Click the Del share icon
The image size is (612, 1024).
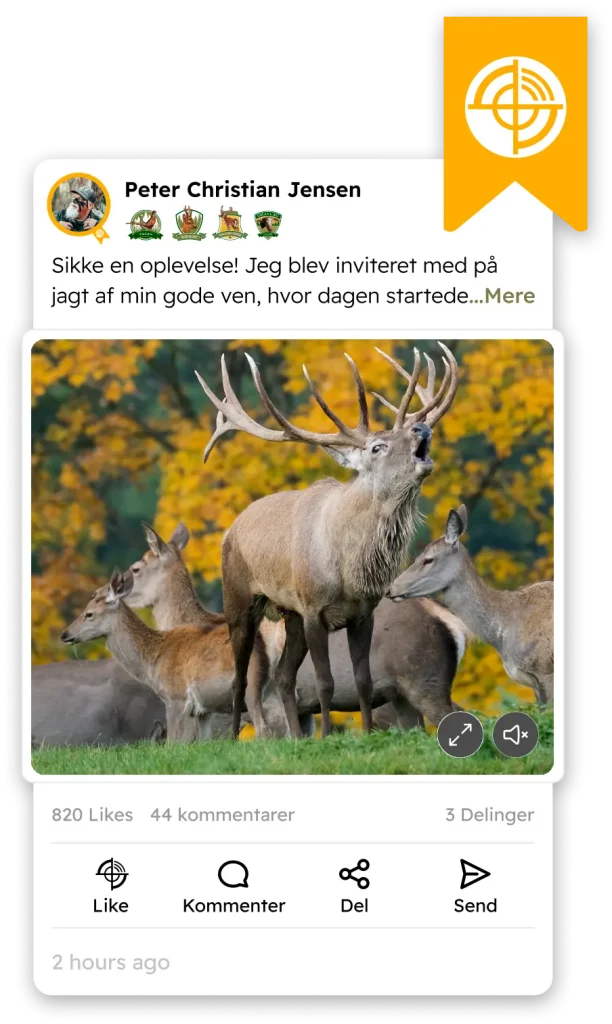355,874
